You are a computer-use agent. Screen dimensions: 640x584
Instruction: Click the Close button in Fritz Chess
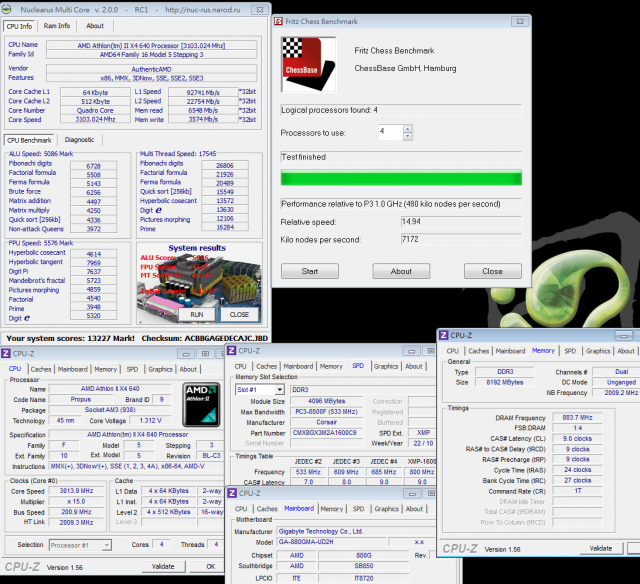pos(493,271)
